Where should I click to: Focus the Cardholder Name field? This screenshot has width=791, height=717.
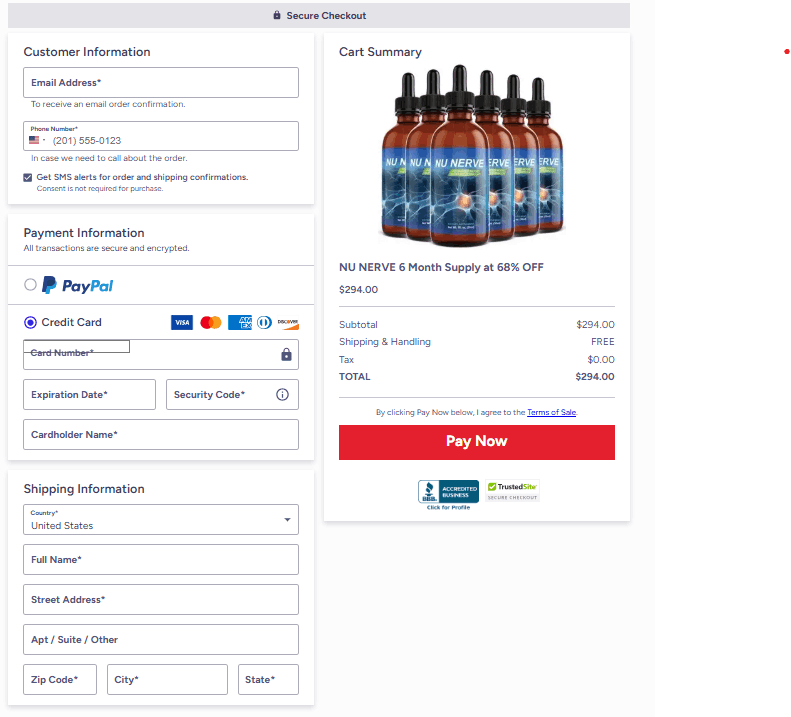[161, 435]
